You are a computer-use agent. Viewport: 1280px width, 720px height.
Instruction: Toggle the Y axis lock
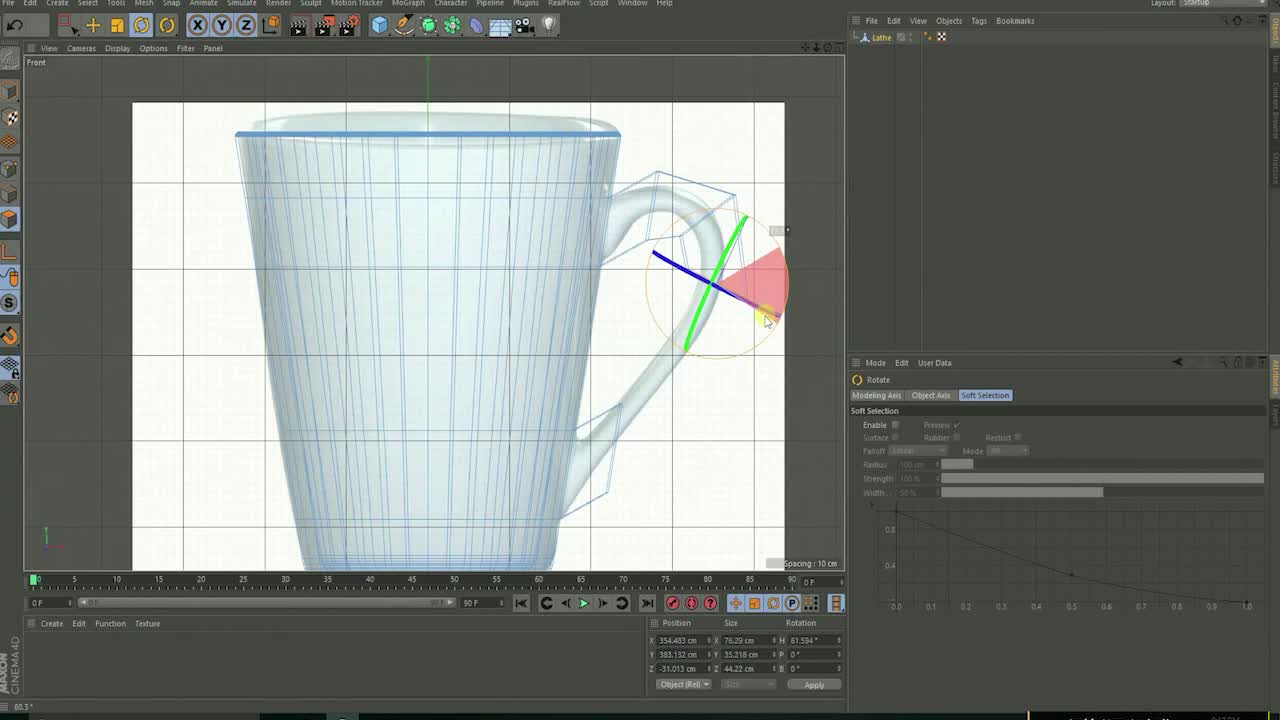coord(221,25)
